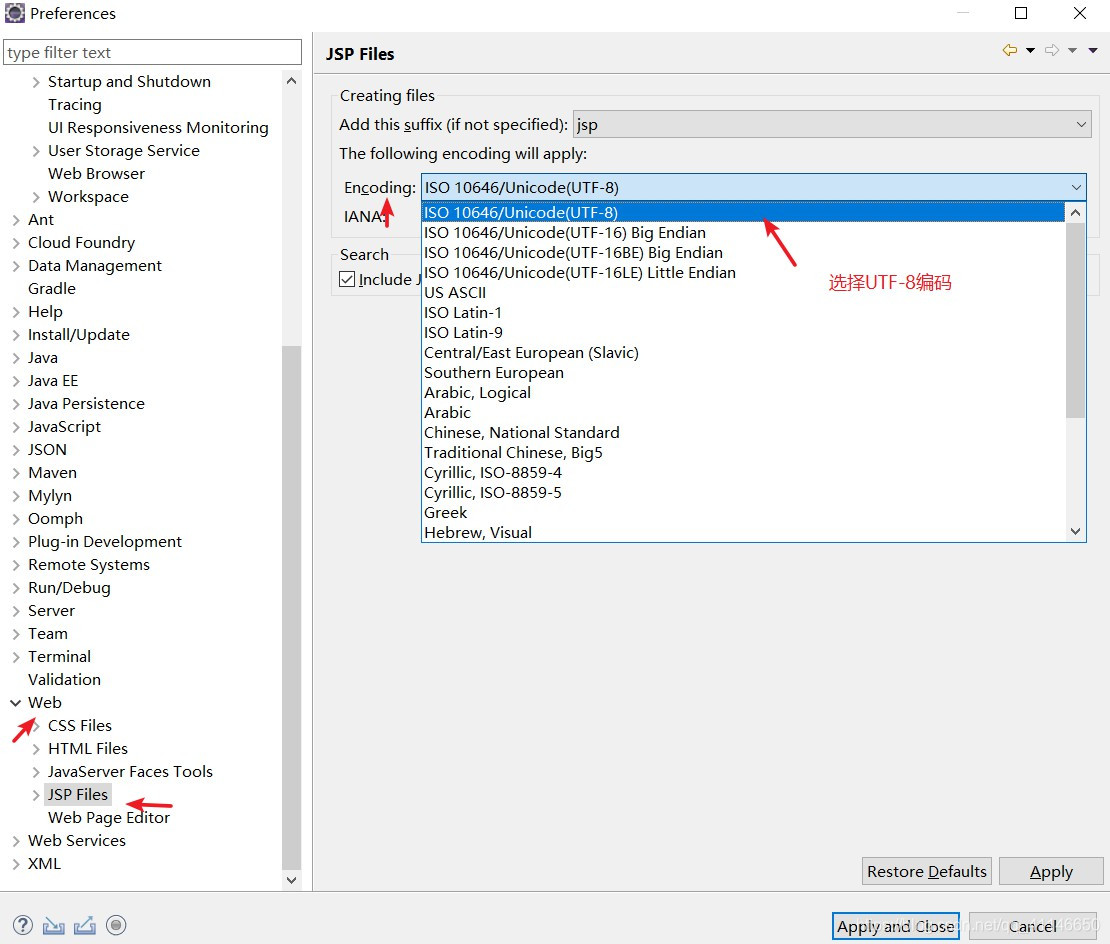This screenshot has width=1110, height=944.
Task: Click the preference tree scroll down arrow
Action: click(291, 880)
